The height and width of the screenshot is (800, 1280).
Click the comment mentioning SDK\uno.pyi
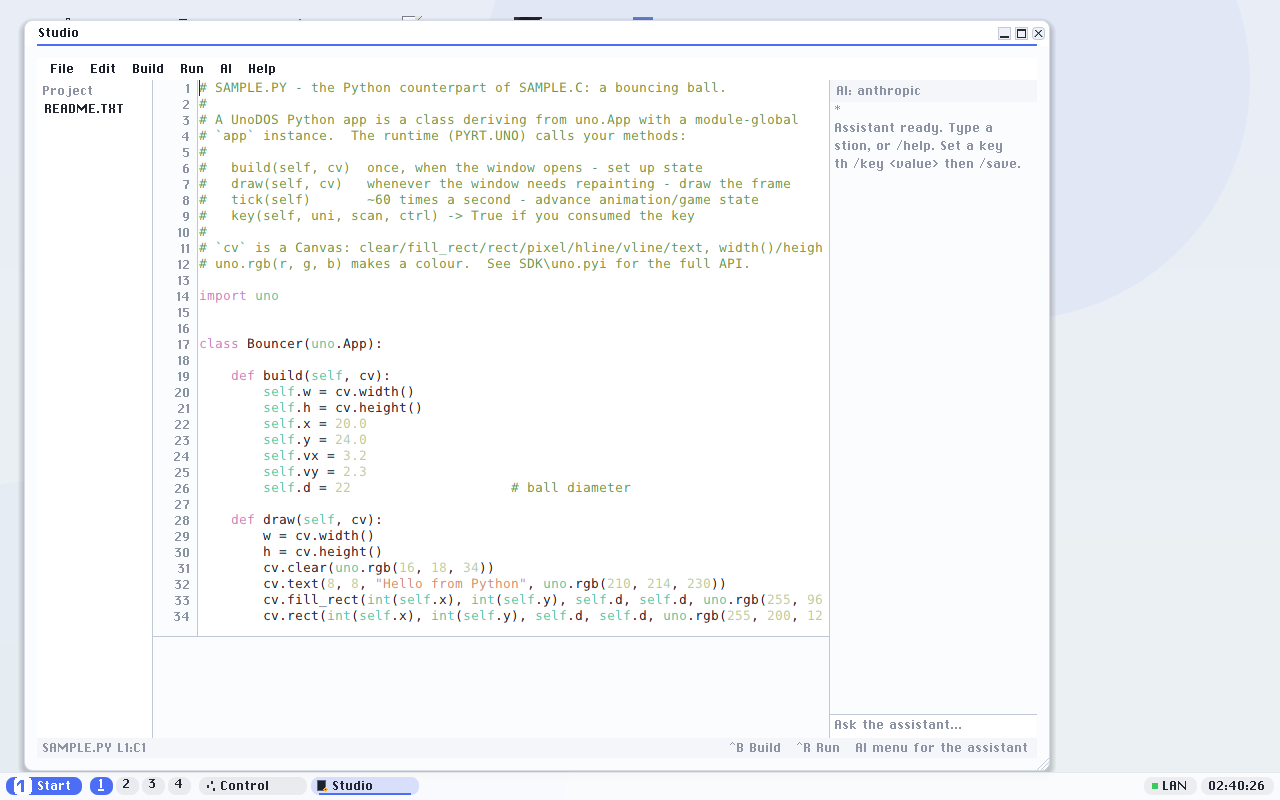475,264
